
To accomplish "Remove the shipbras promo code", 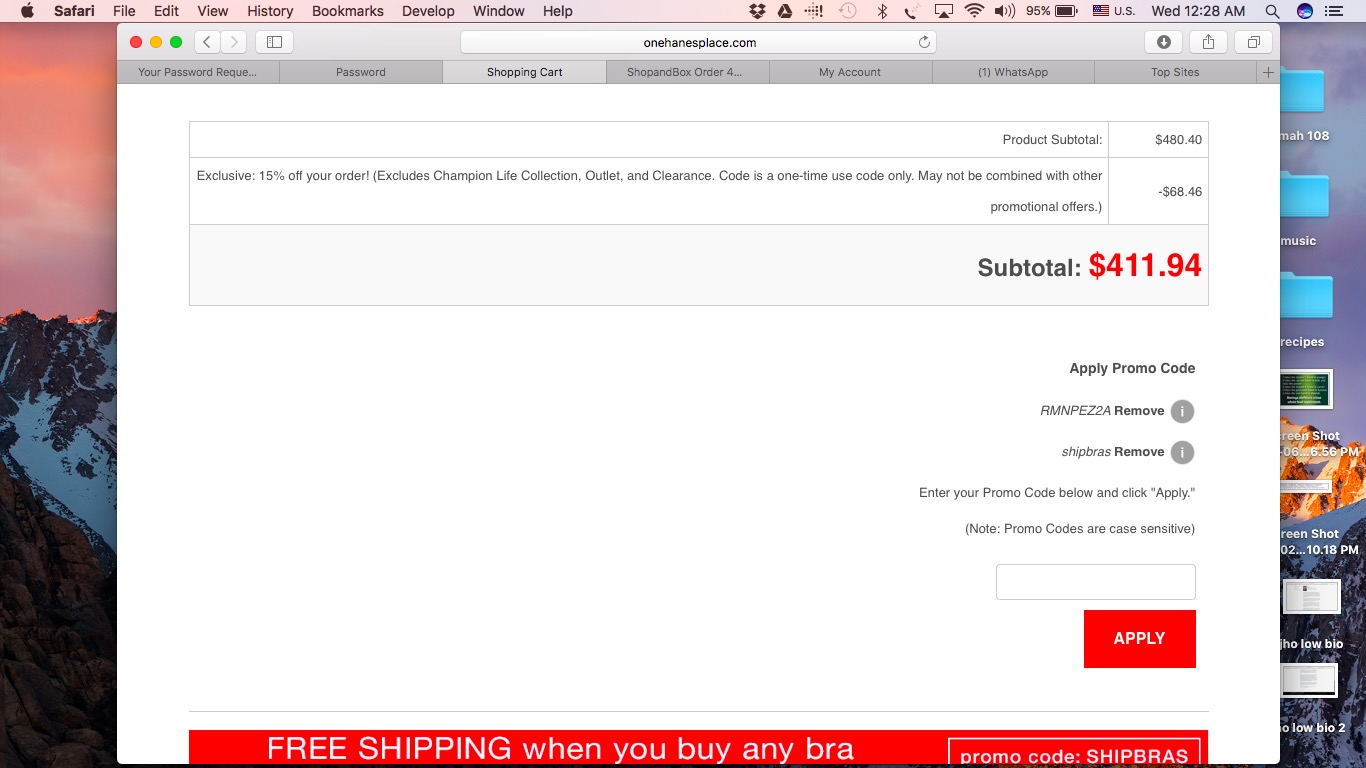I will coord(1139,452).
